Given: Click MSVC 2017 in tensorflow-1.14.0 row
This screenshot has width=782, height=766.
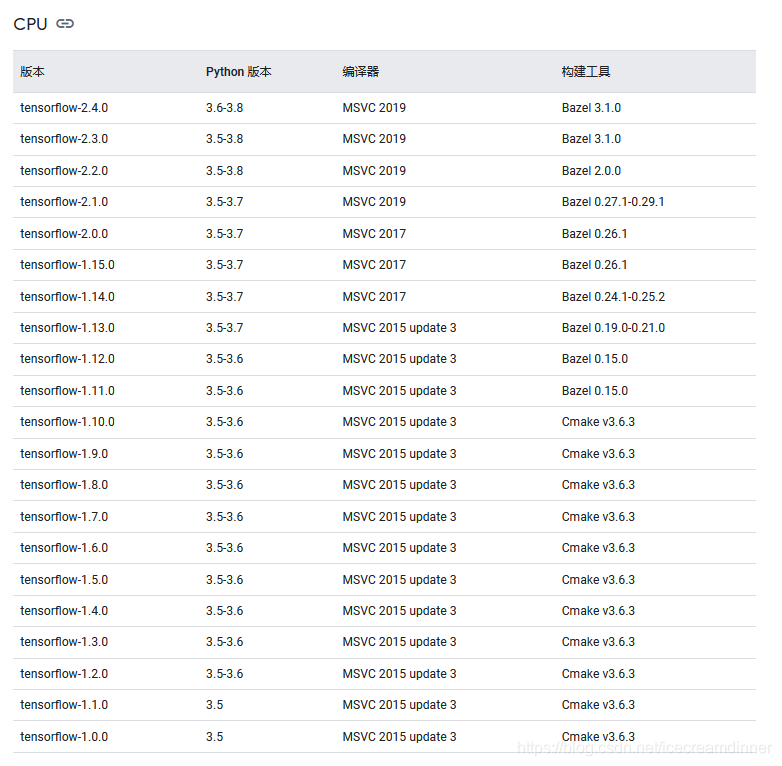Looking at the screenshot, I should tap(374, 296).
